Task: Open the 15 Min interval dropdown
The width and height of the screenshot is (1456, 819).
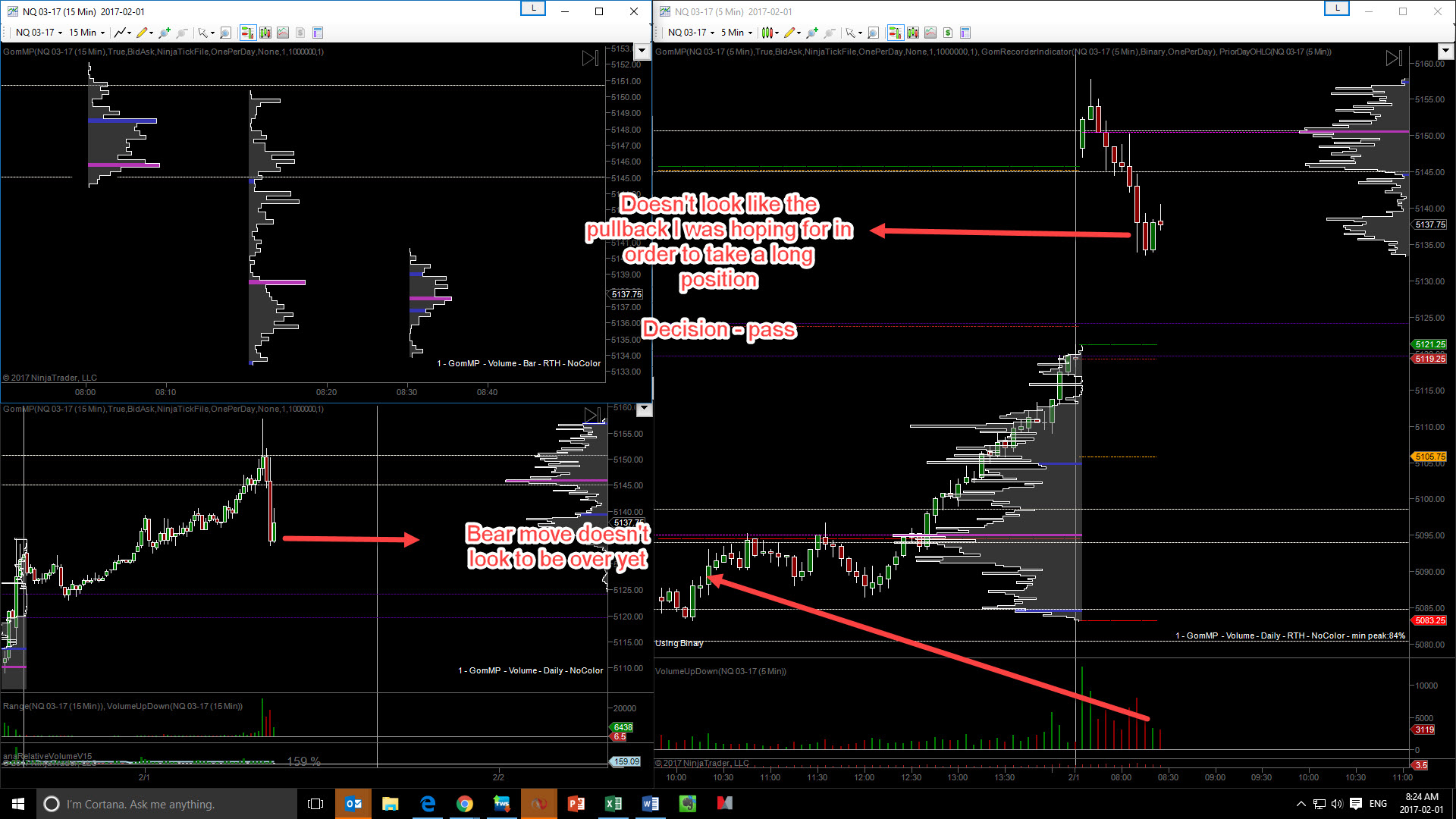Action: [86, 33]
